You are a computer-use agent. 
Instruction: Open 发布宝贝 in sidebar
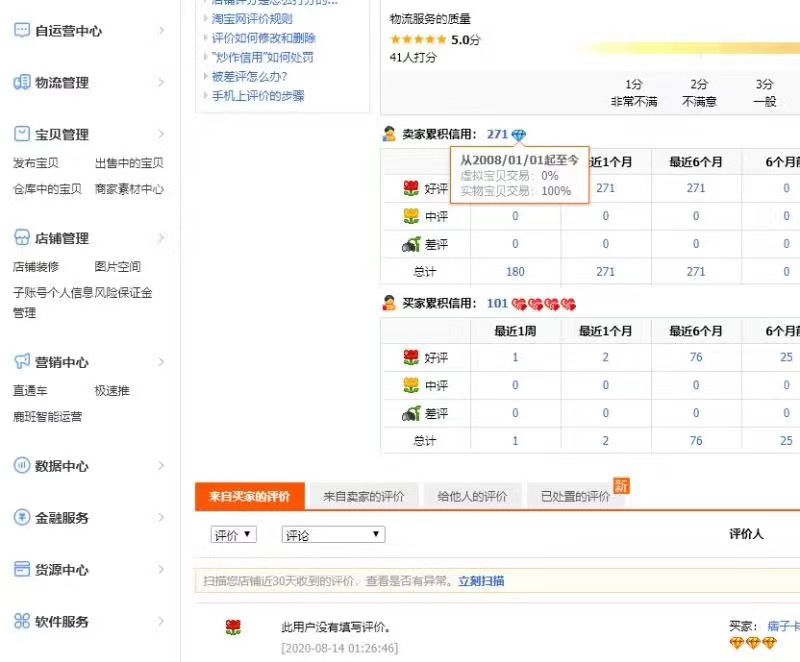click(36, 163)
